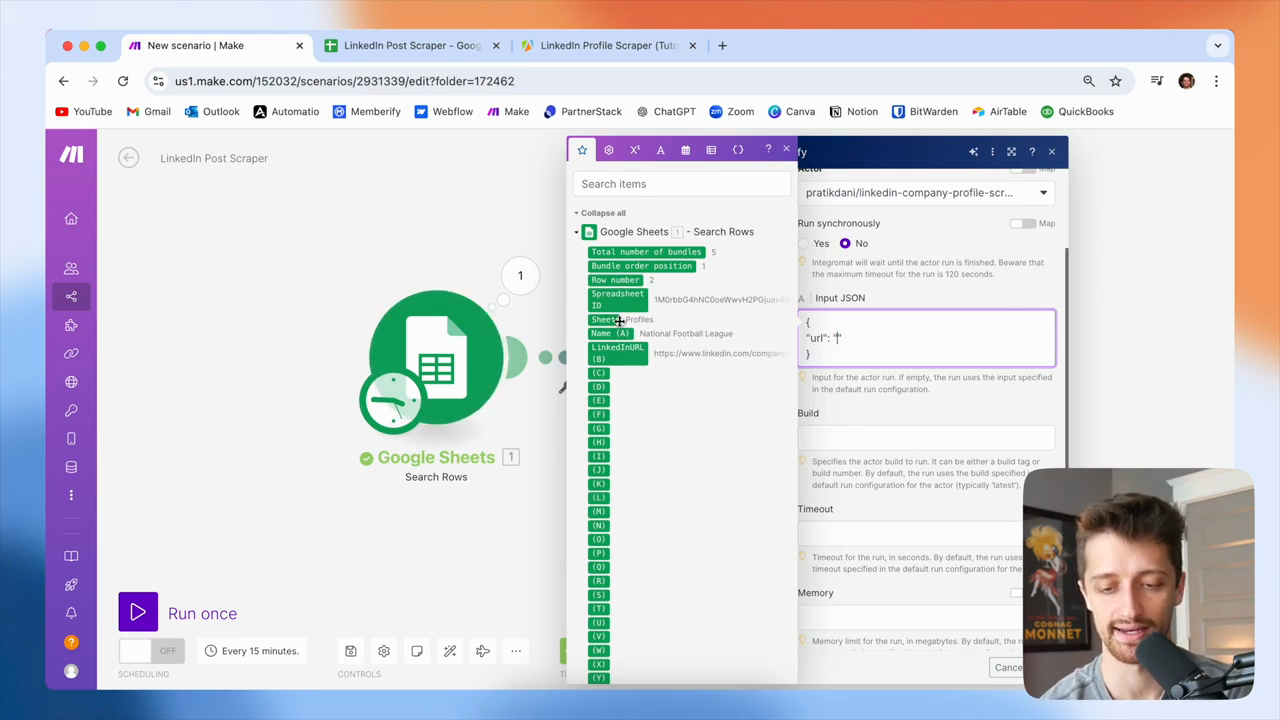Viewport: 1280px width, 720px height.
Task: Insert the Name (A) variable pill
Action: (x=610, y=334)
